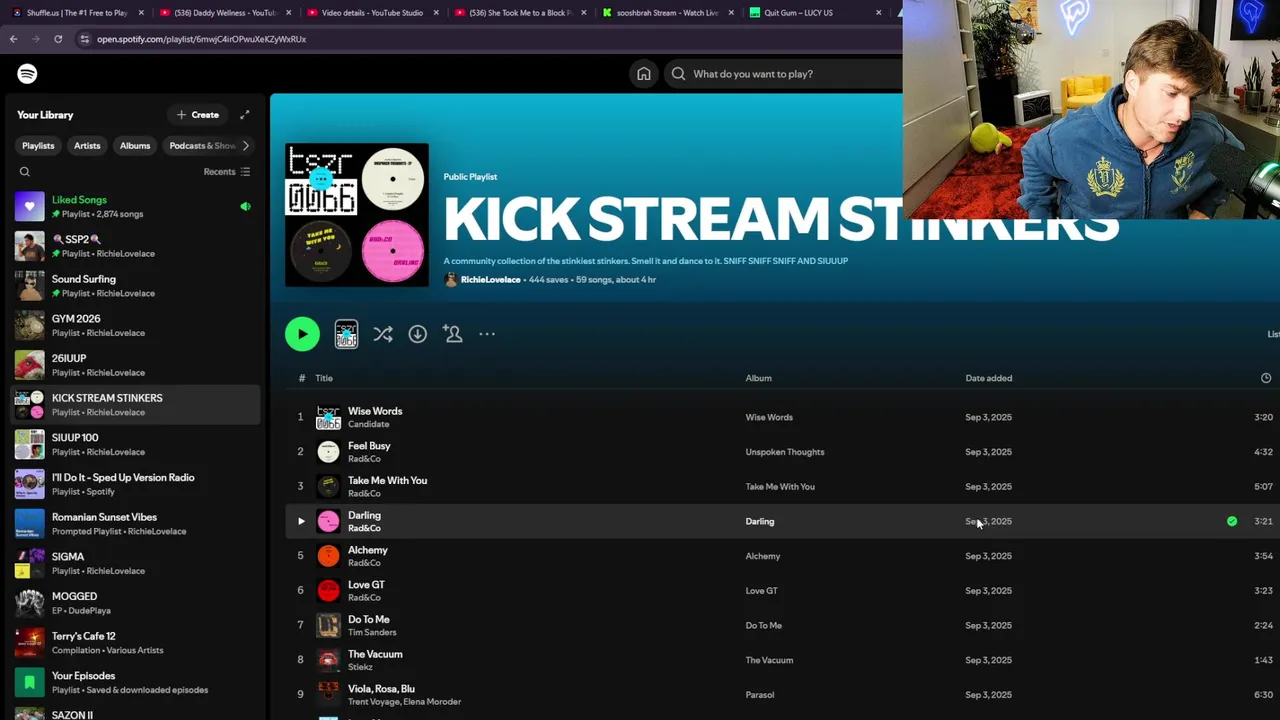
Task: Click the playlist preview thumbnail next to play
Action: 346,334
